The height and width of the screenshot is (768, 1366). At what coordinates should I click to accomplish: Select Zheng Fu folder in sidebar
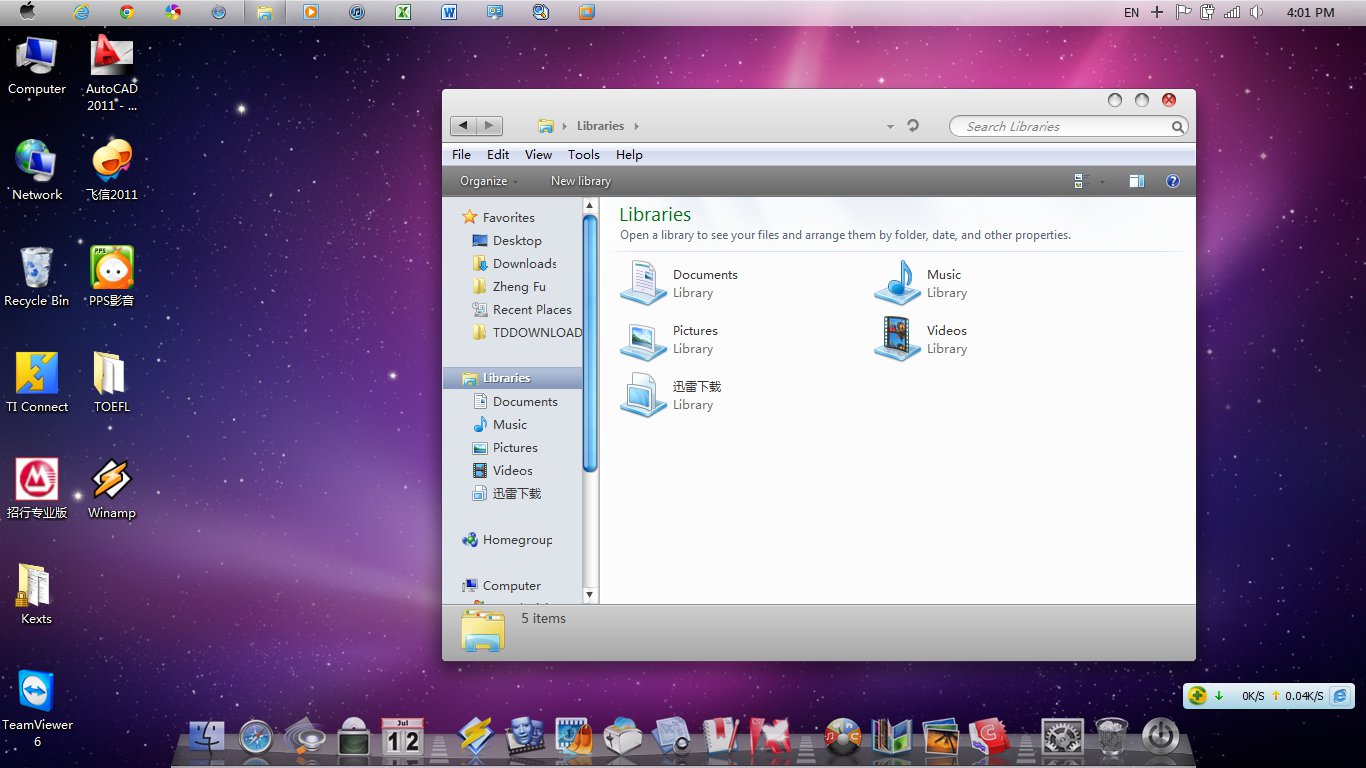coord(508,286)
